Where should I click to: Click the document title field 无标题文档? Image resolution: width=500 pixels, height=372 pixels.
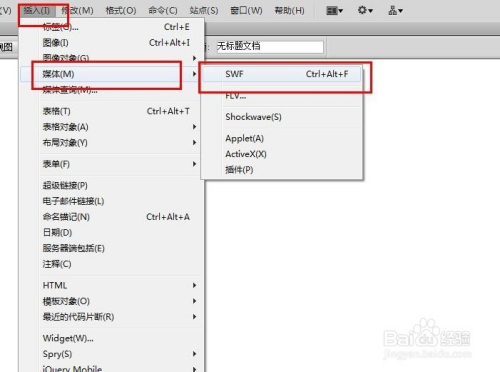point(269,46)
